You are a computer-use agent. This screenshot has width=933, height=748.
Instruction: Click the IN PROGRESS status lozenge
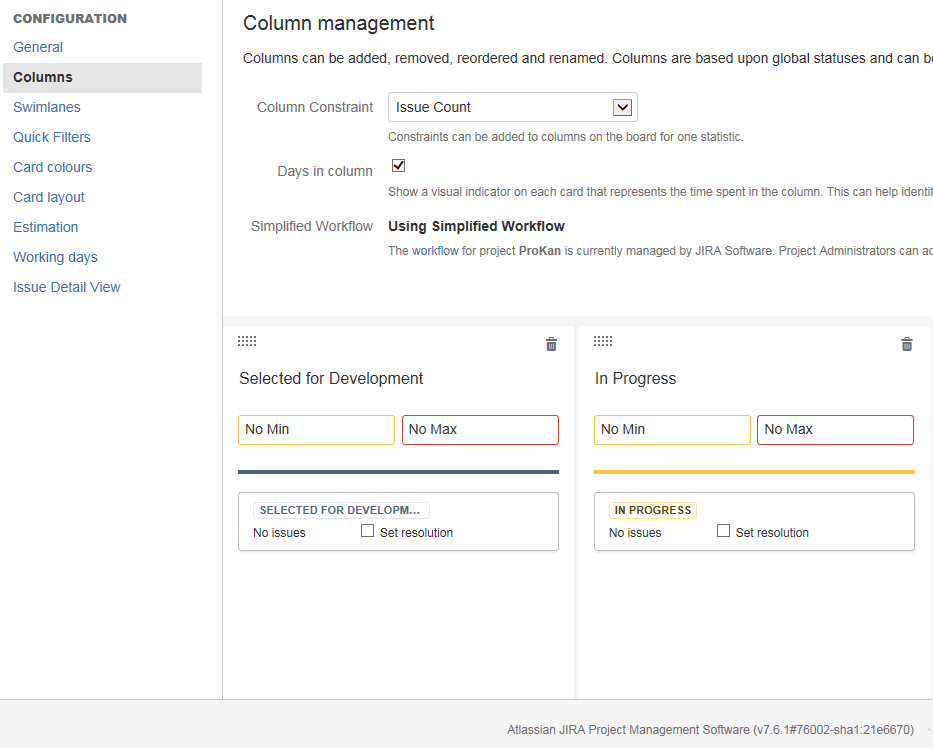(652, 510)
